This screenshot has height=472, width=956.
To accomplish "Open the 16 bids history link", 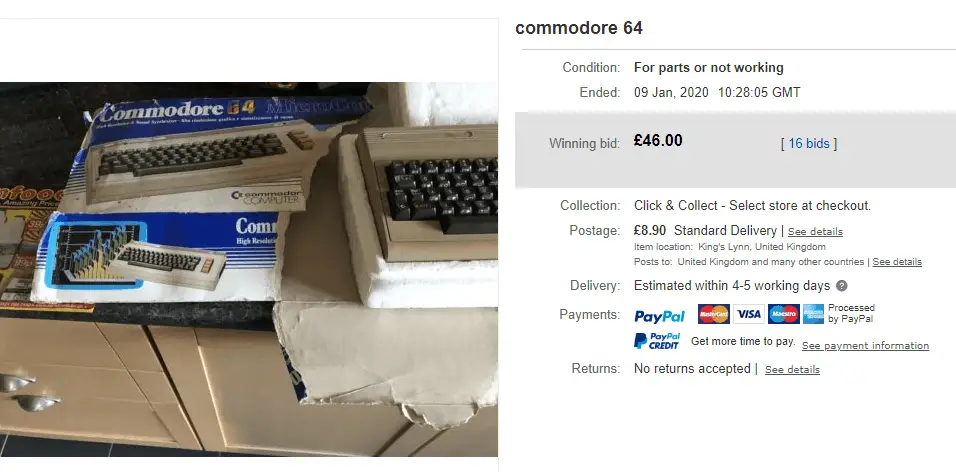I will 809,143.
